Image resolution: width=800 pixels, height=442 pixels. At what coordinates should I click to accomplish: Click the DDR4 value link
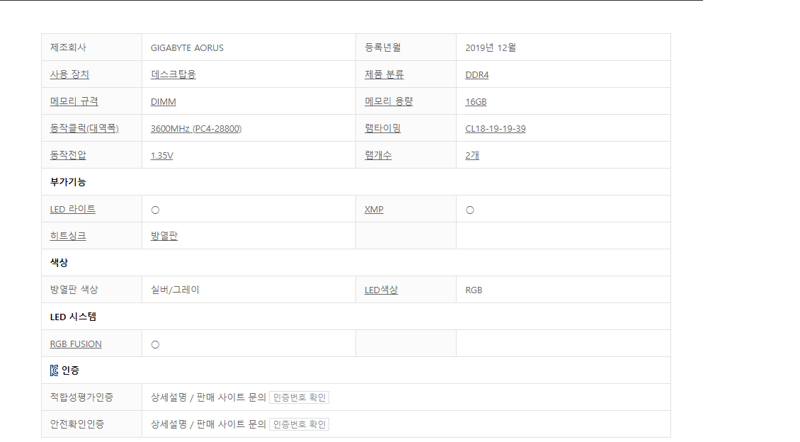pyautogui.click(x=477, y=75)
